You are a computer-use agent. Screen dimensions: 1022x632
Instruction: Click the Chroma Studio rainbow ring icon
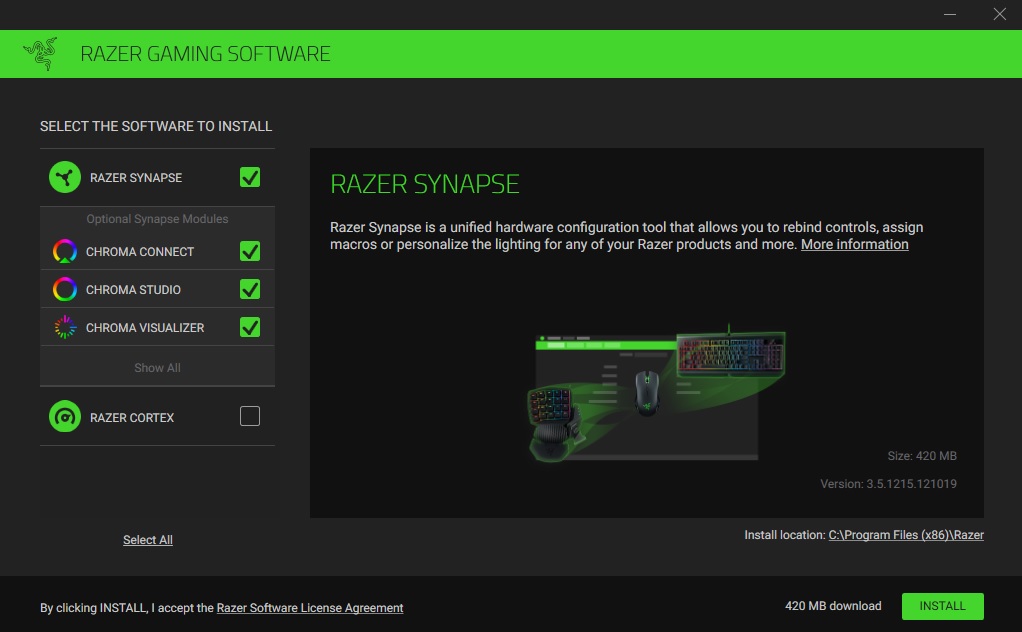point(65,289)
